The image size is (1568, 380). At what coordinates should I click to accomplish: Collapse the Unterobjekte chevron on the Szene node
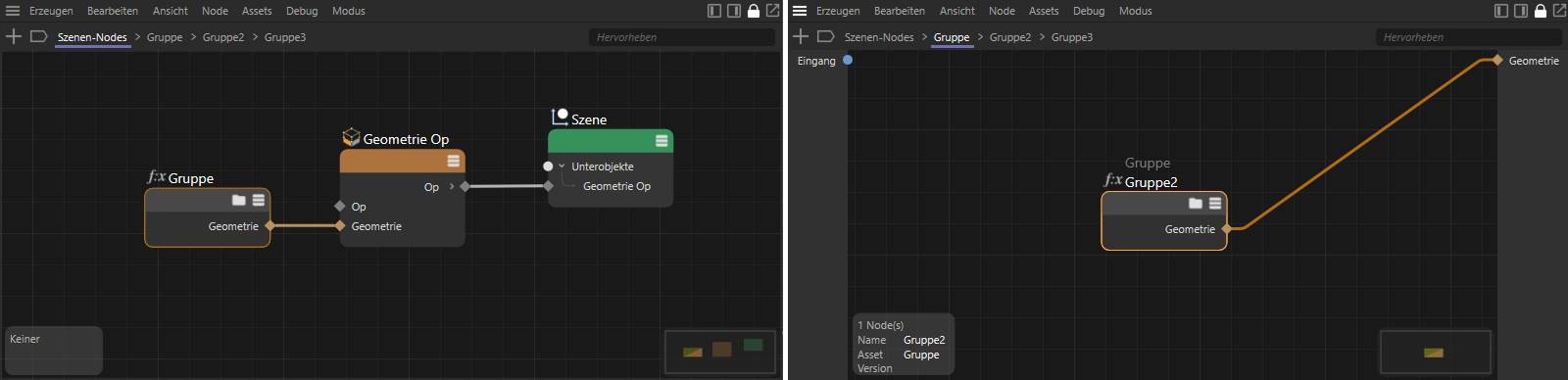pyautogui.click(x=562, y=166)
